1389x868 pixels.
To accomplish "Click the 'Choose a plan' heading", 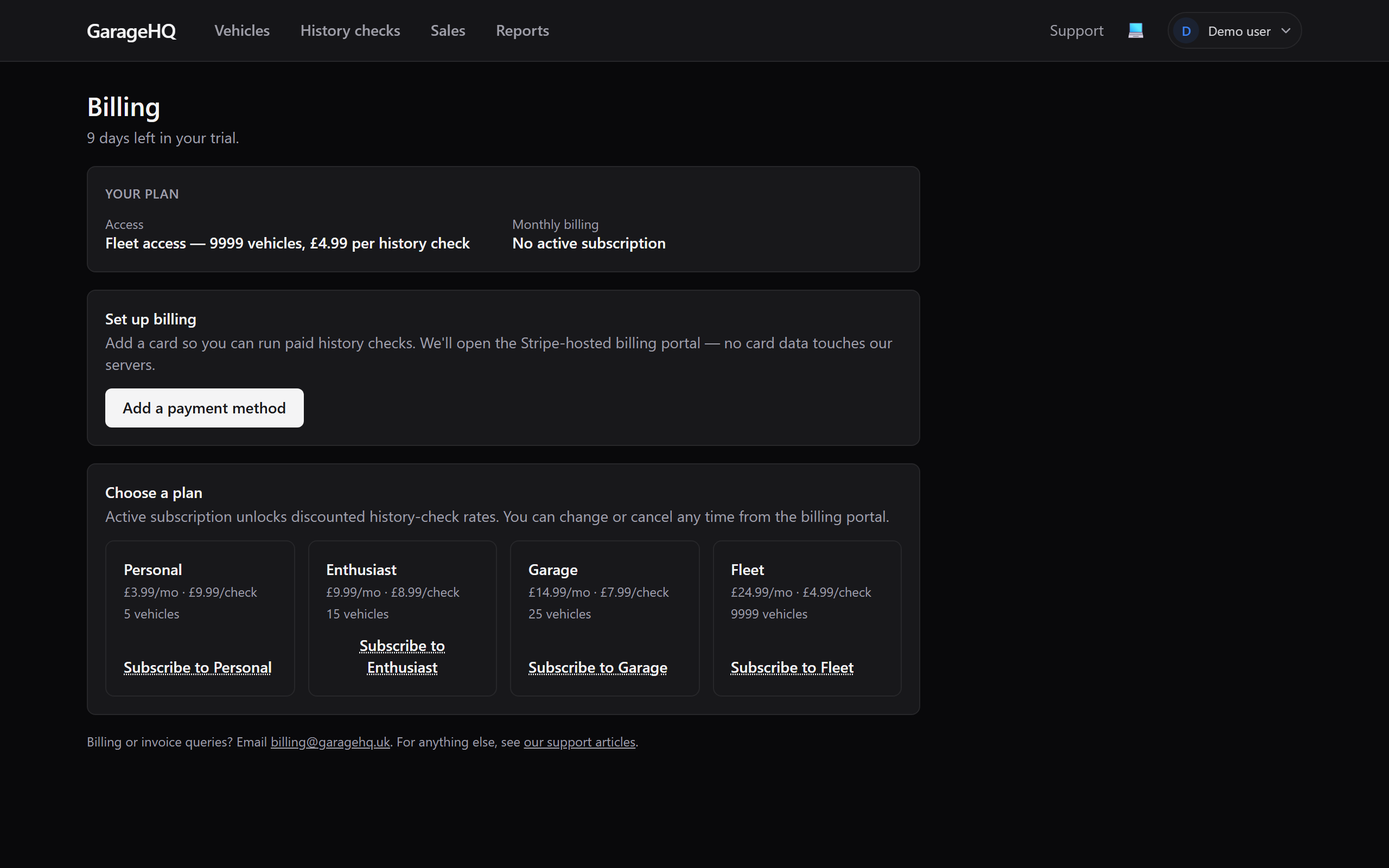I will tap(153, 493).
